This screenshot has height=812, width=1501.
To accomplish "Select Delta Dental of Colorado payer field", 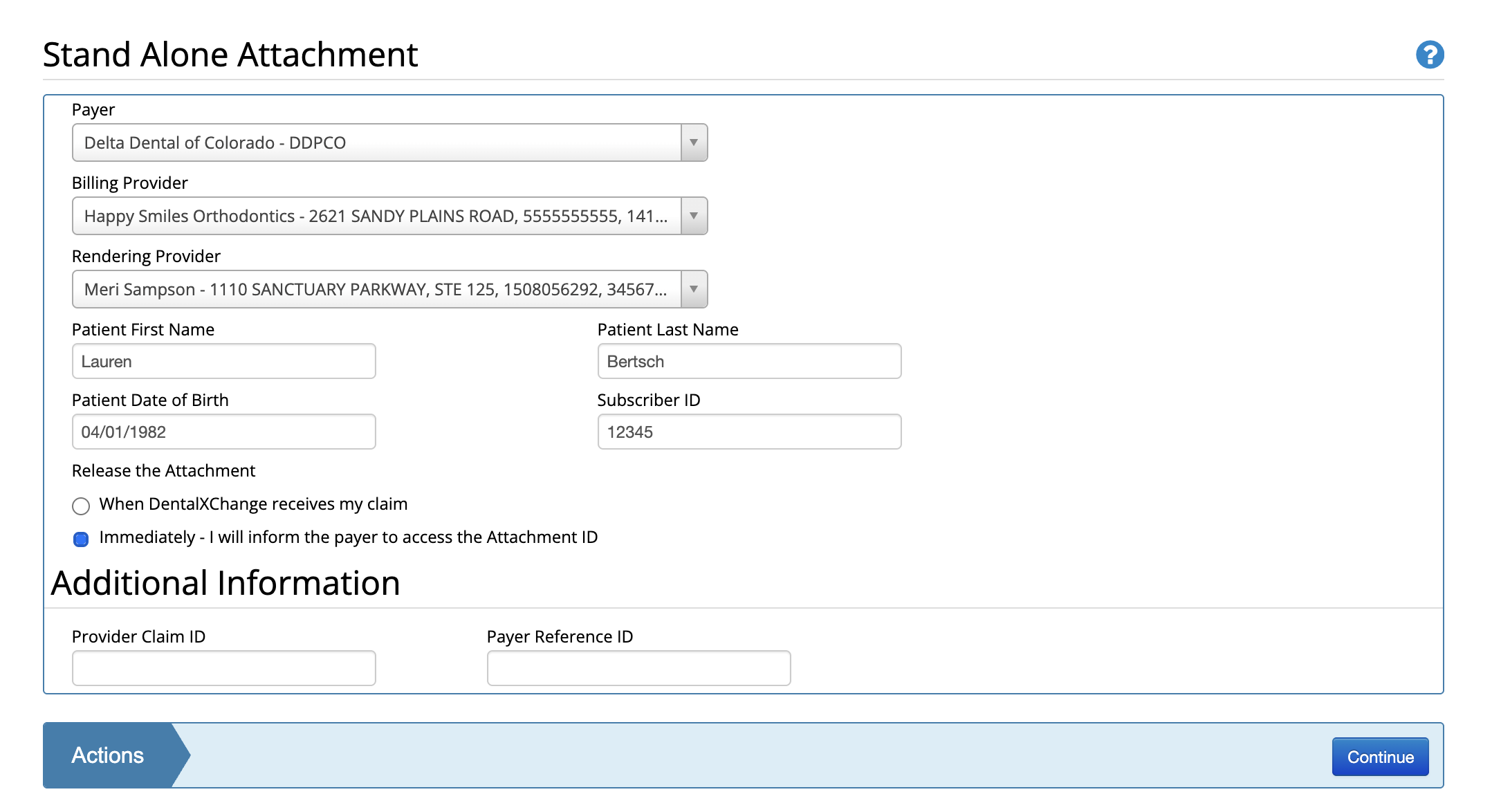I will pyautogui.click(x=376, y=142).
